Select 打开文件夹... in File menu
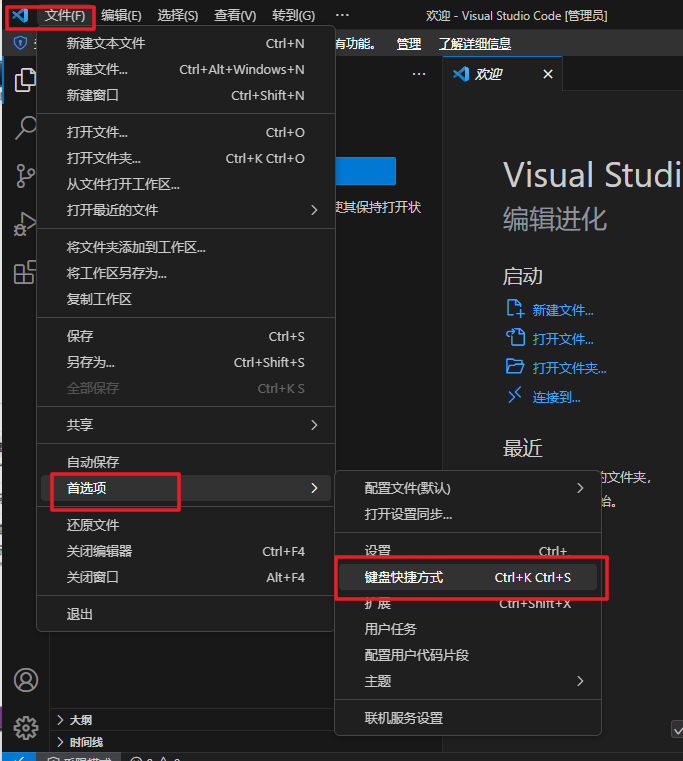683x761 pixels. (x=185, y=158)
